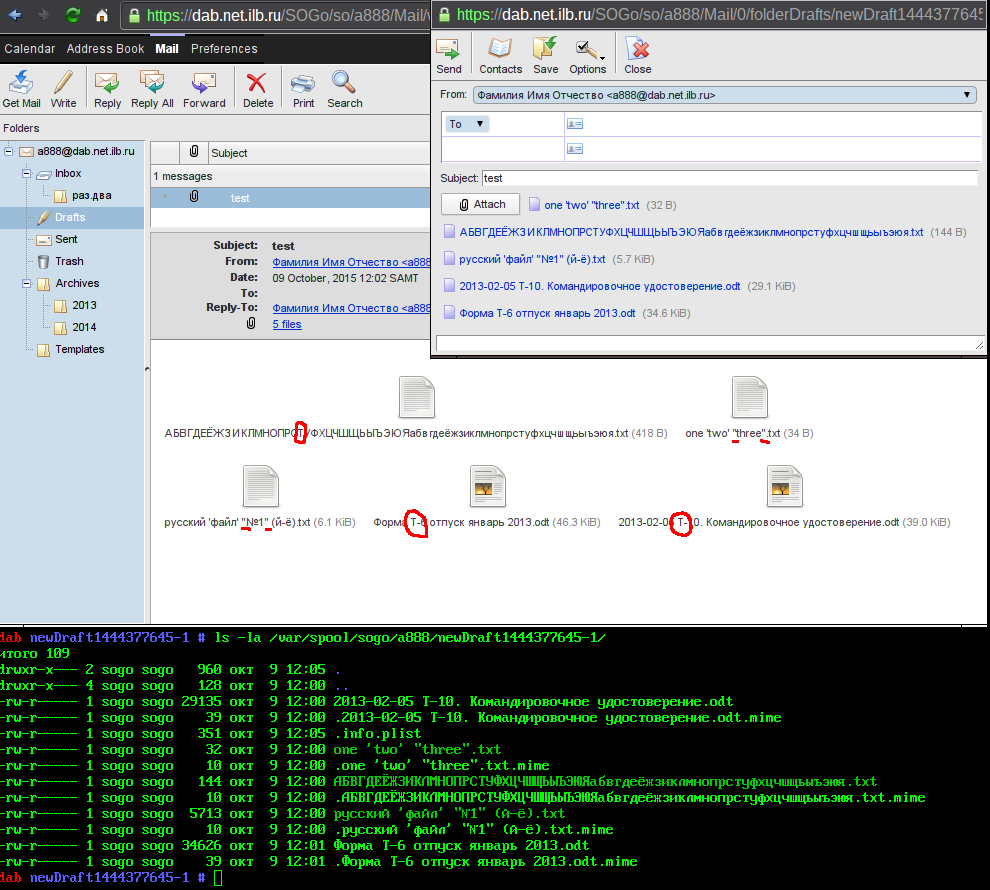Save the draft message
Image resolution: width=990 pixels, height=890 pixels.
pos(545,55)
